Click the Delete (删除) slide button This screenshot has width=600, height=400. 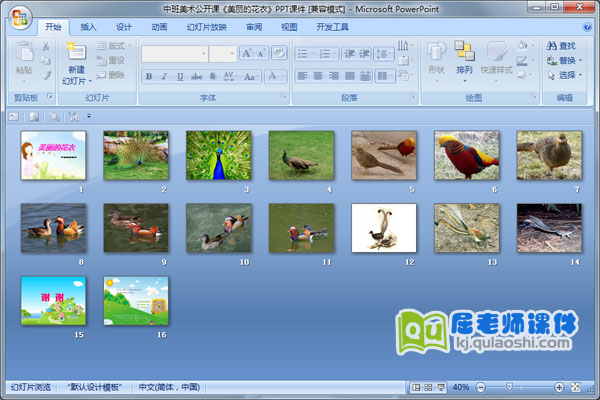(x=111, y=75)
